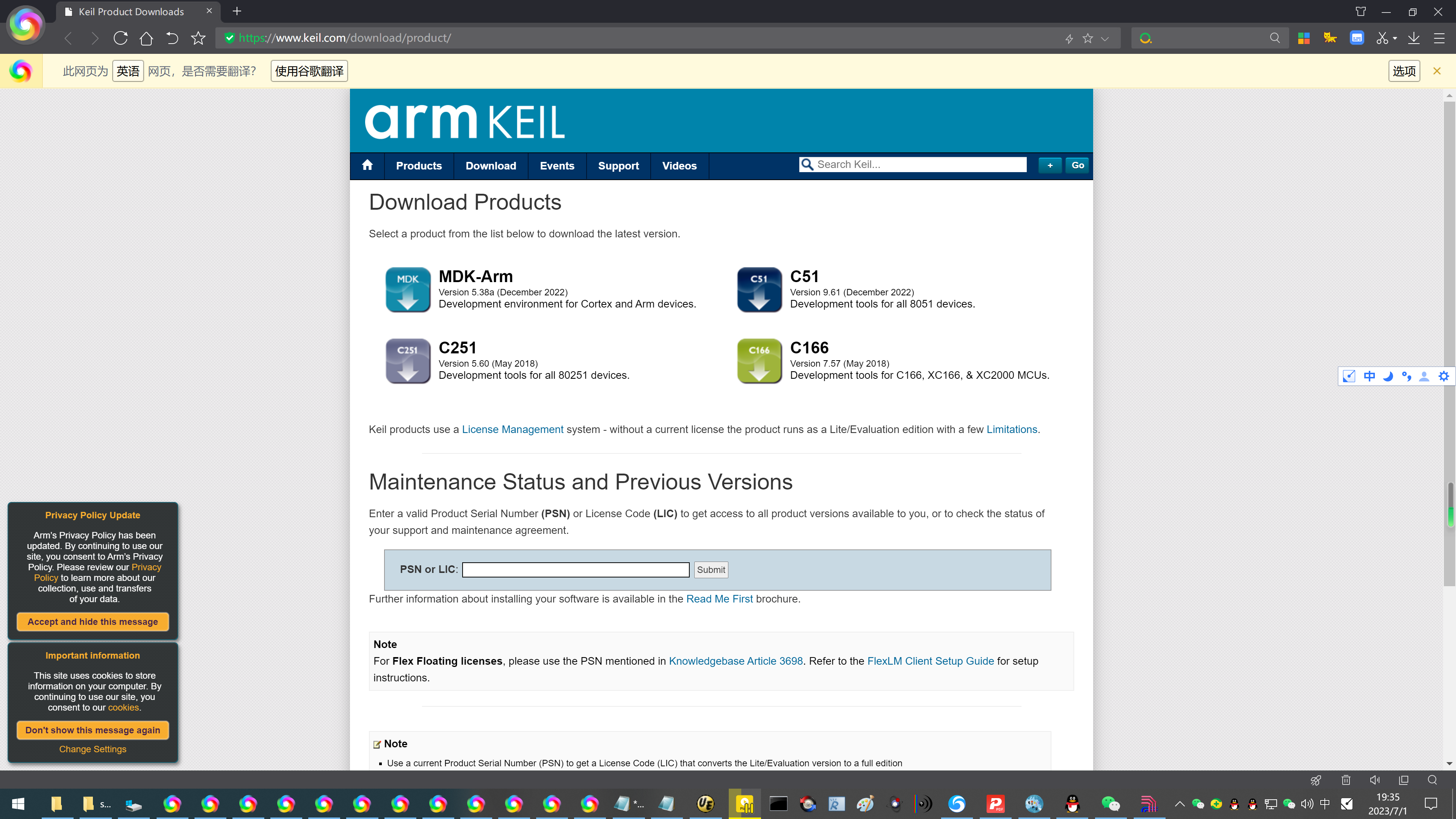Click the address bar favorite star
This screenshot has width=1456, height=819.
1087,38
